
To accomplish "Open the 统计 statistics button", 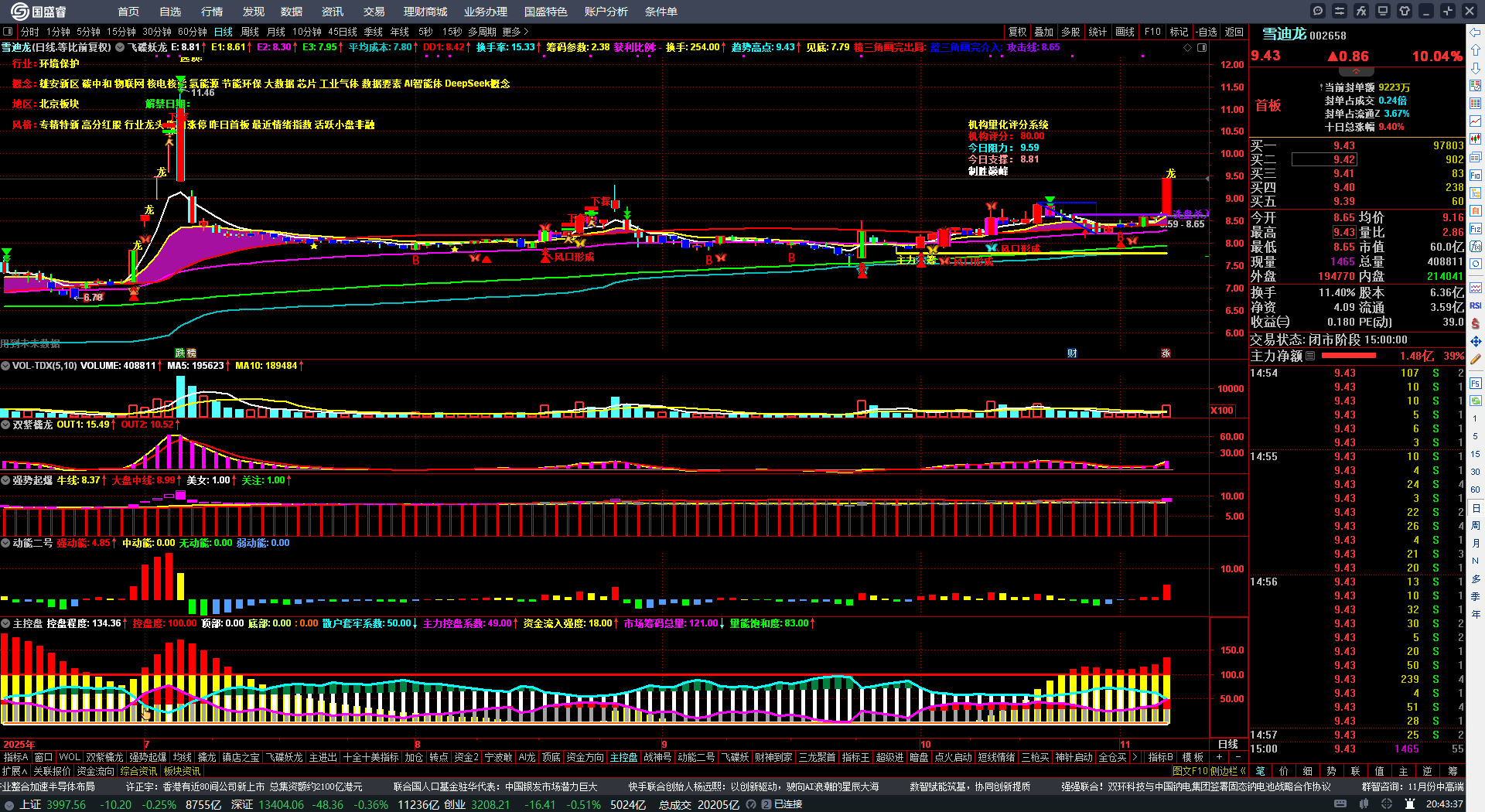I will click(x=1098, y=32).
